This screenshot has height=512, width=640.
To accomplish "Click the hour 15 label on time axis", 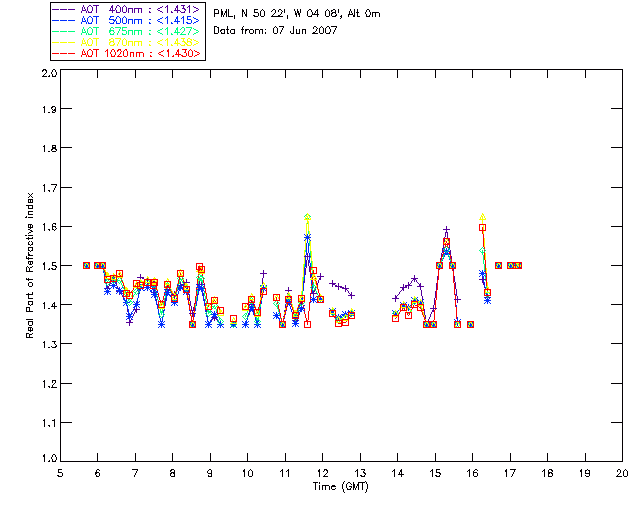I will click(x=435, y=473).
